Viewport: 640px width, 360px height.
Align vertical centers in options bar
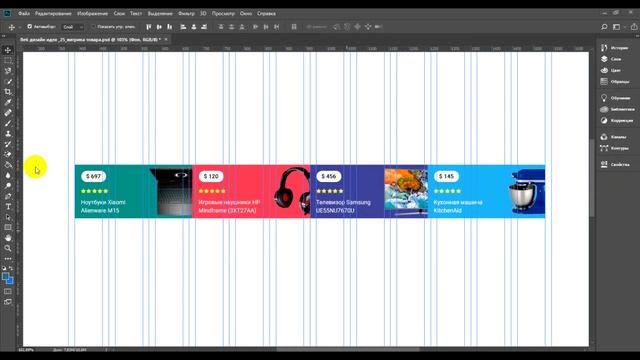coord(159,27)
